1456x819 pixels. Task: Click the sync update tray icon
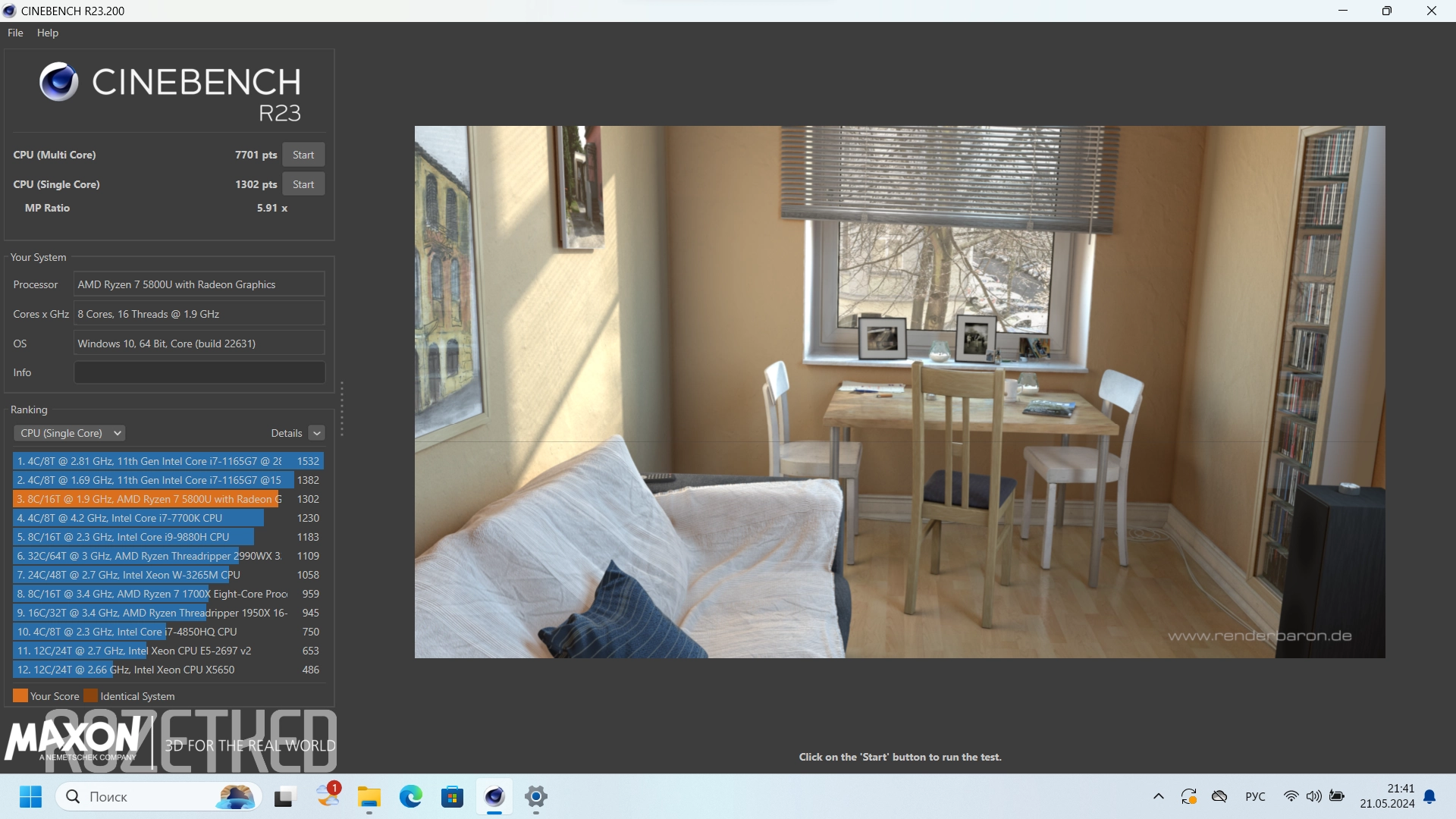(x=1188, y=796)
